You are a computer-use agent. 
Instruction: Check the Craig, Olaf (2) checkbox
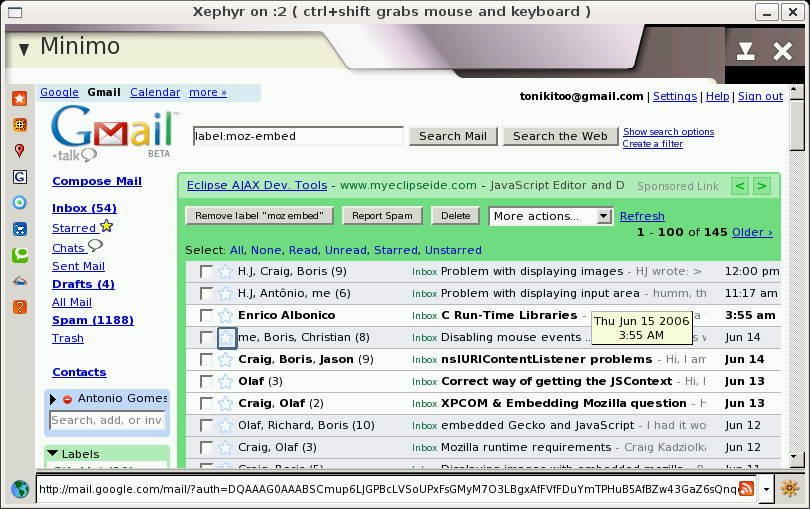tap(206, 404)
